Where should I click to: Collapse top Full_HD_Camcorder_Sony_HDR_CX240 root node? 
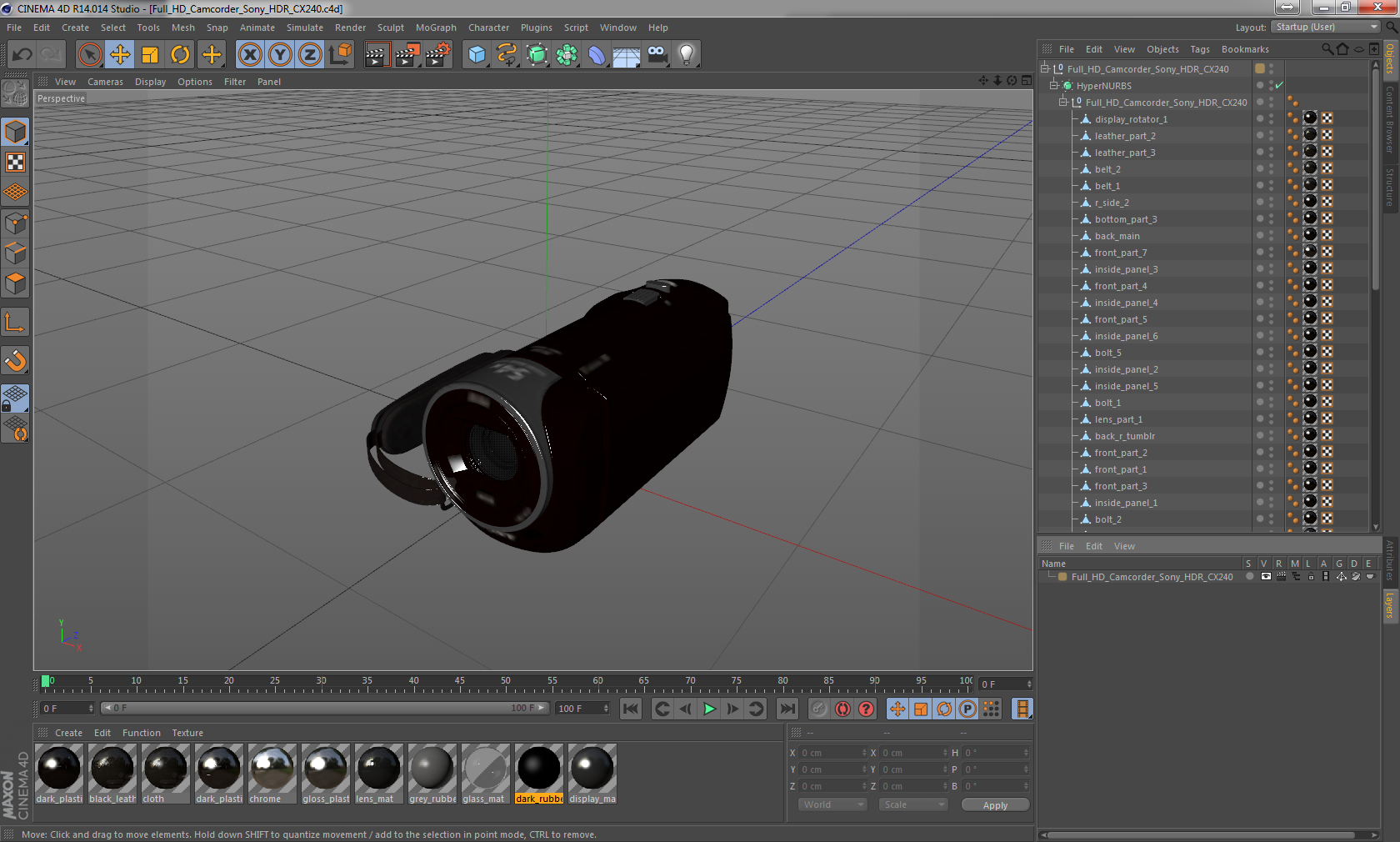1044,68
